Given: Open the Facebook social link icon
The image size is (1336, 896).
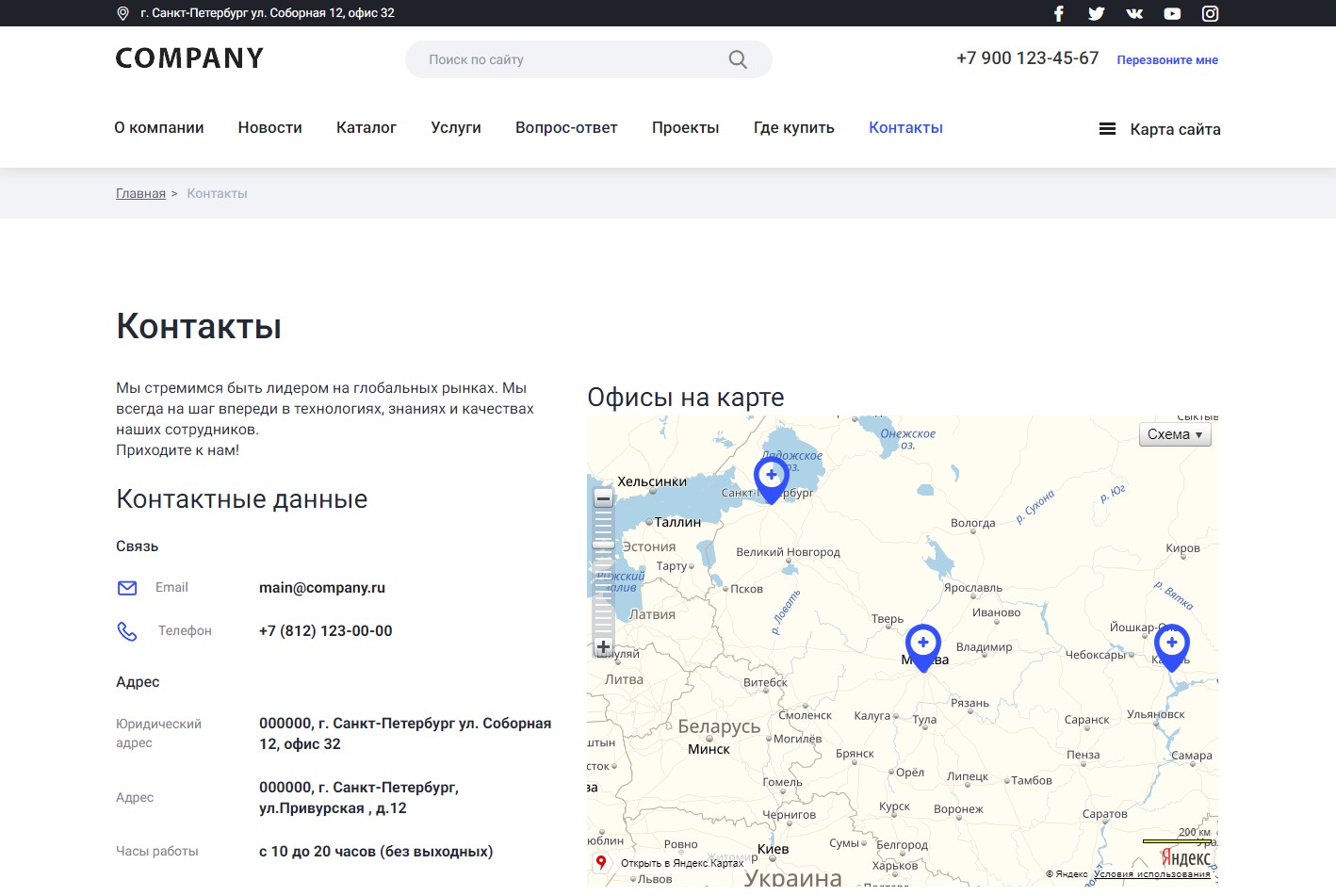Looking at the screenshot, I should 1058,13.
